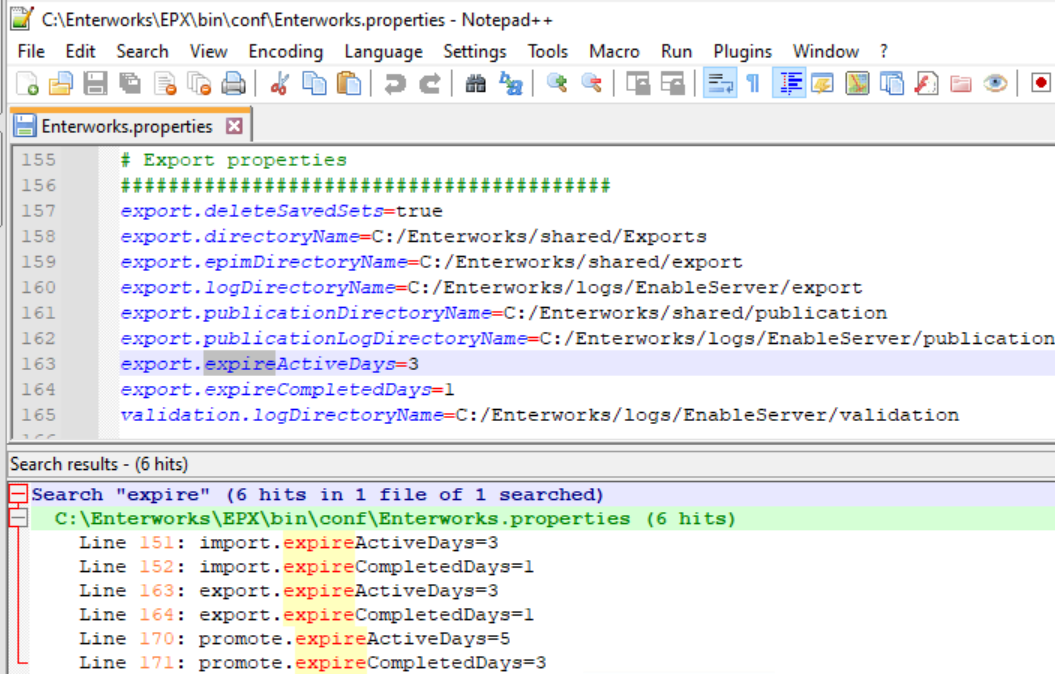
Task: Open the Encoding menu
Action: click(285, 51)
